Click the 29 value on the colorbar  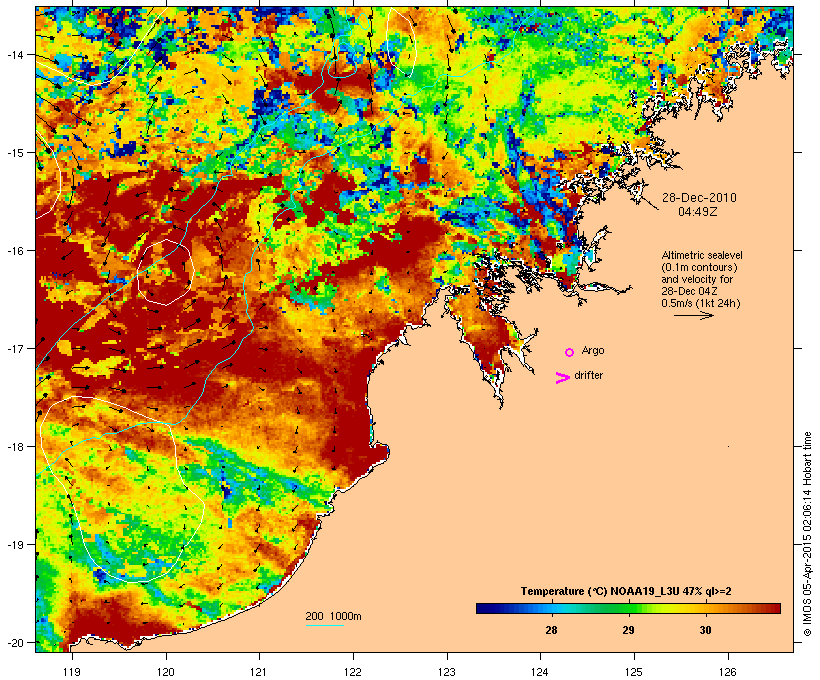628,630
